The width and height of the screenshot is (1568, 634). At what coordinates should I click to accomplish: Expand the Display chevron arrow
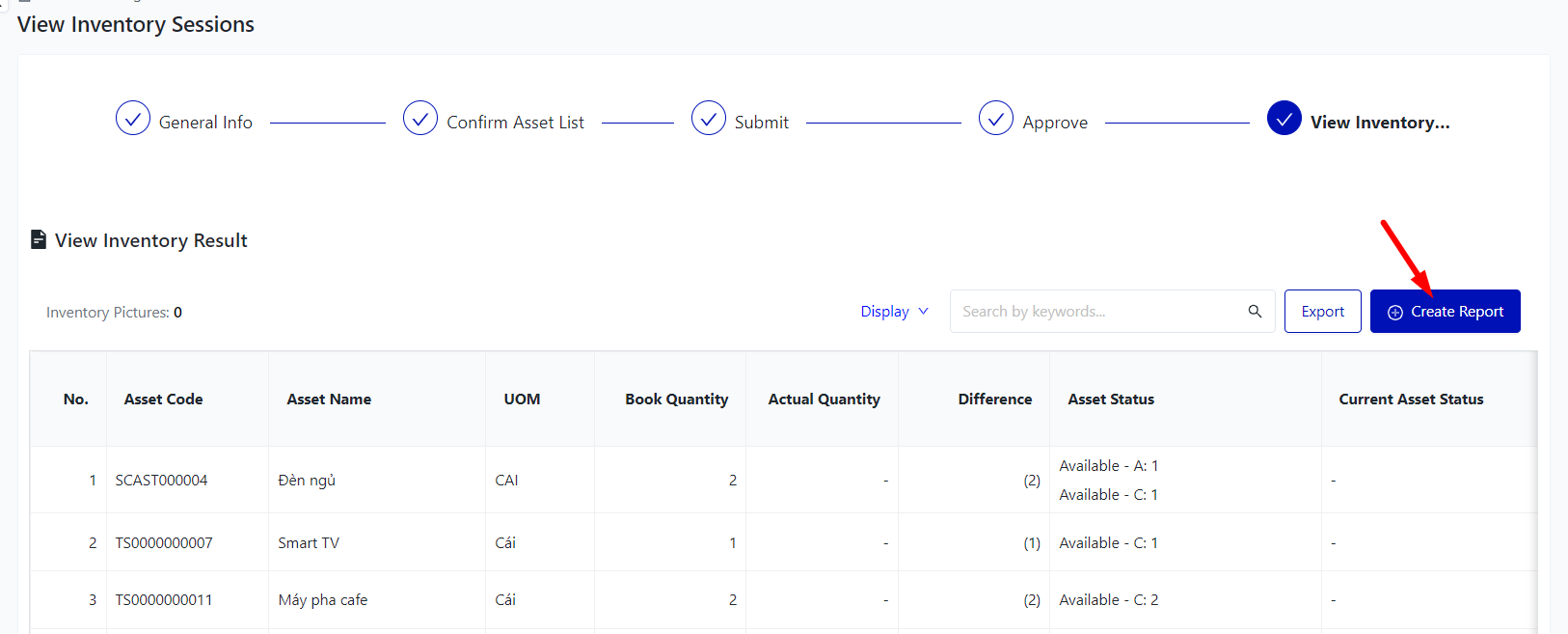click(x=924, y=311)
